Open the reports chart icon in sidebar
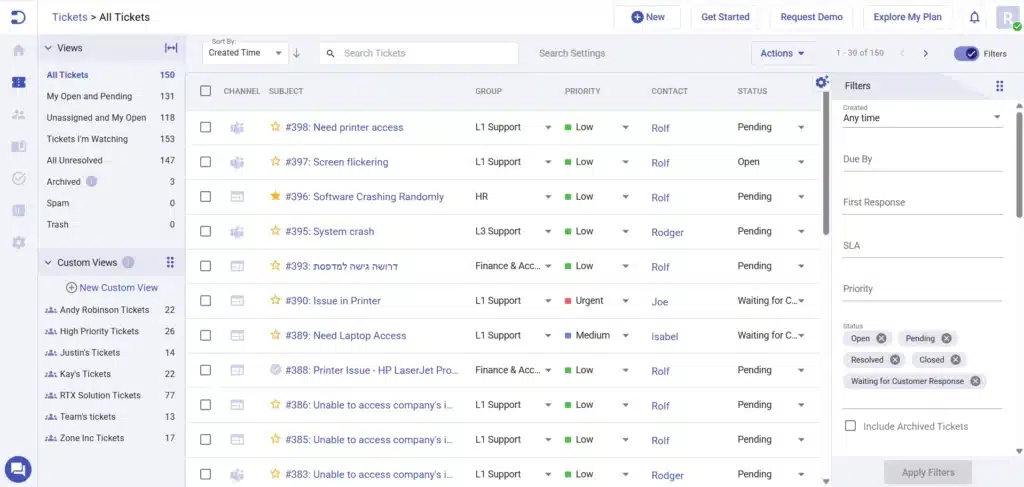Image resolution: width=1024 pixels, height=487 pixels. click(19, 210)
